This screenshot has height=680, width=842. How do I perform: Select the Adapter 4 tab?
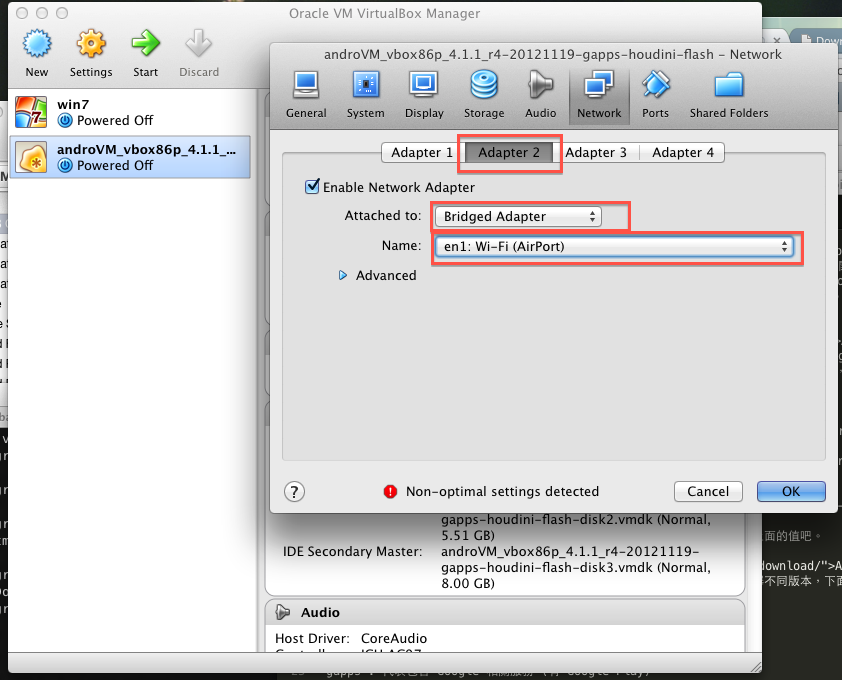click(x=683, y=152)
